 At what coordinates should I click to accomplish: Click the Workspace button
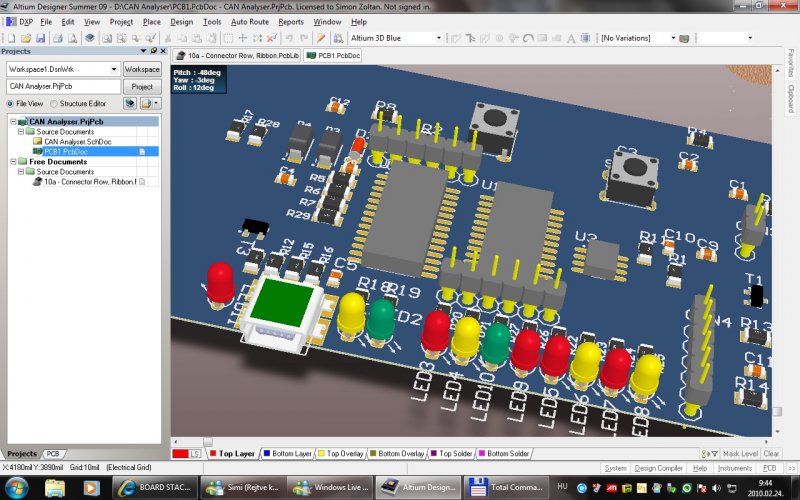point(142,69)
